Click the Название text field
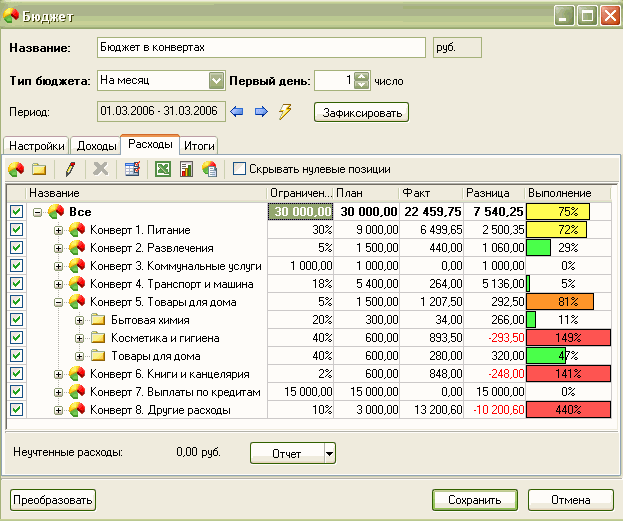The image size is (623, 521). tap(261, 48)
